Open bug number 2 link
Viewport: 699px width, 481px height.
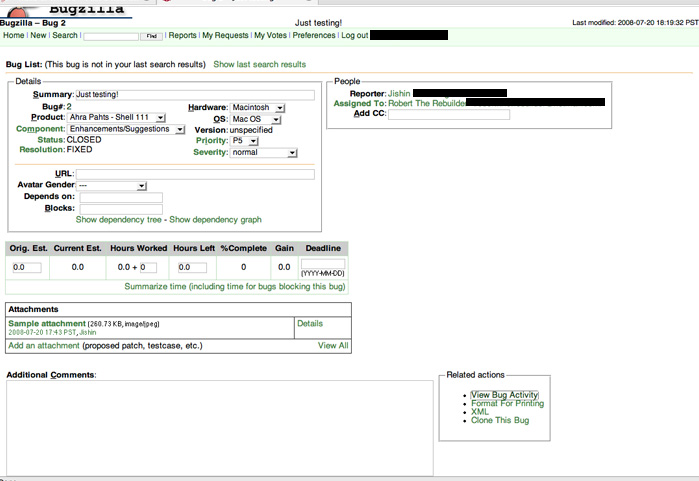[69, 107]
